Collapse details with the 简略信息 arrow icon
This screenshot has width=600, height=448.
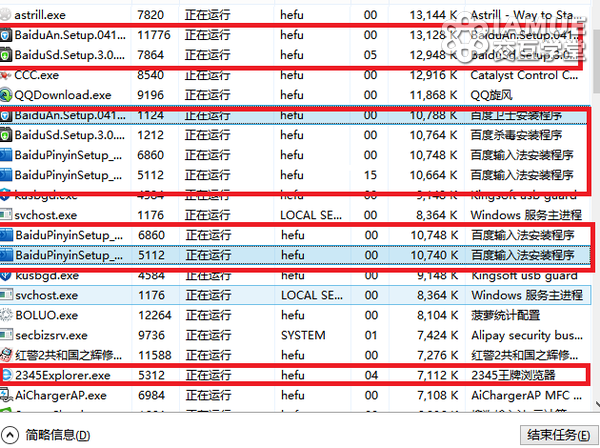(x=9, y=435)
